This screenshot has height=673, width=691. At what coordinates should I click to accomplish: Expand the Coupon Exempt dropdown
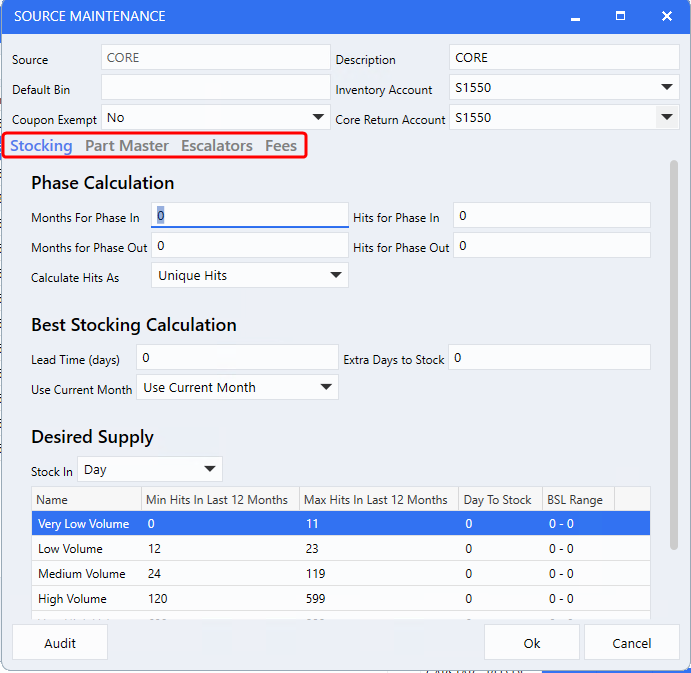216,118
